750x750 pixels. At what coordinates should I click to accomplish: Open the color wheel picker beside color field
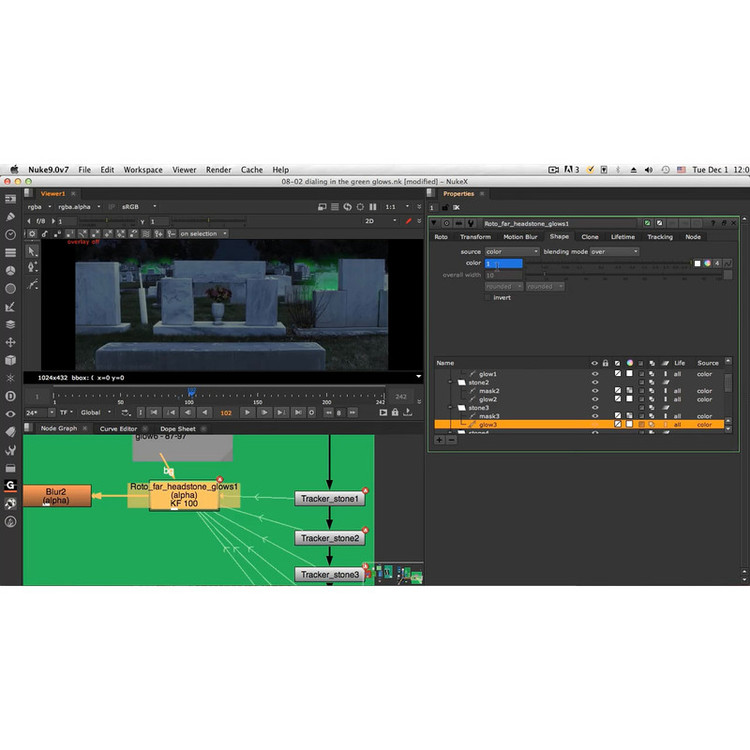point(707,263)
